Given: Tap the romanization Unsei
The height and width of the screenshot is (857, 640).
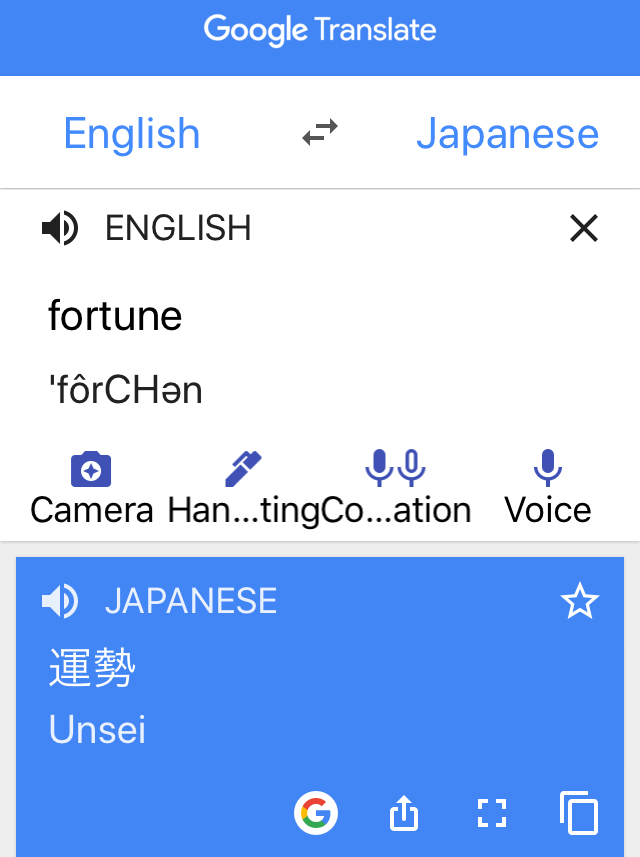Looking at the screenshot, I should (x=97, y=729).
